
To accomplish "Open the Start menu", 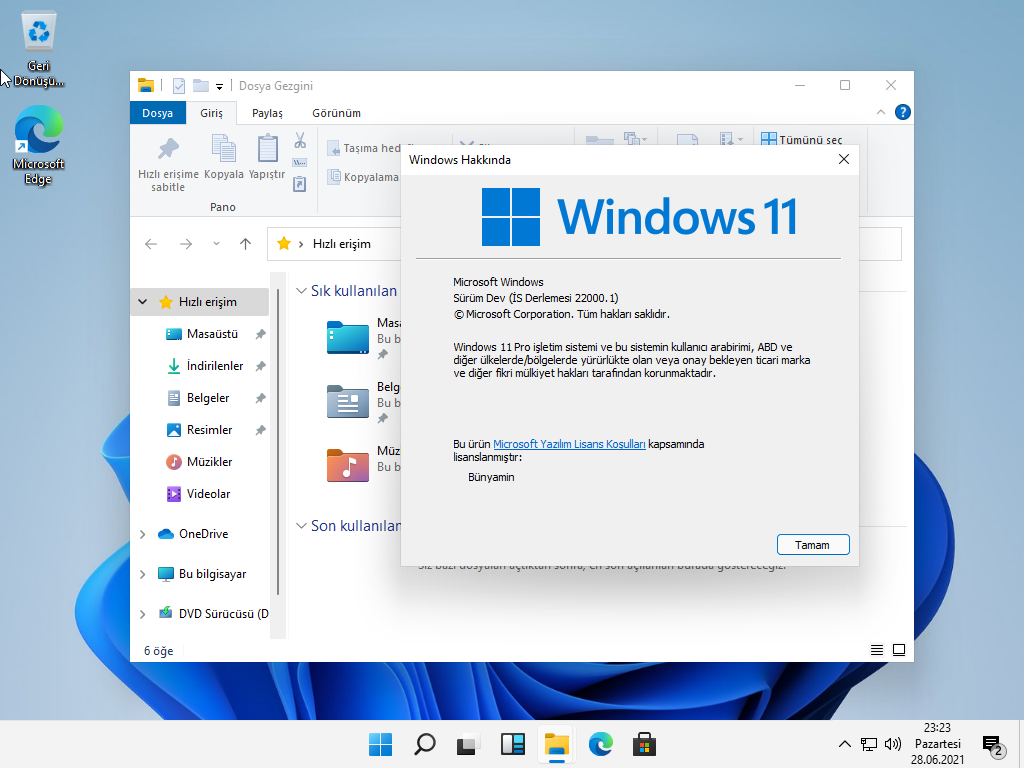I will (x=380, y=744).
